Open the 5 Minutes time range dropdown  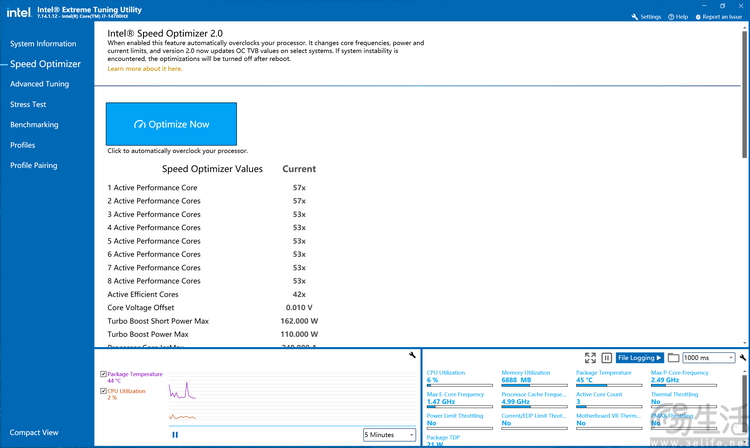click(x=389, y=435)
